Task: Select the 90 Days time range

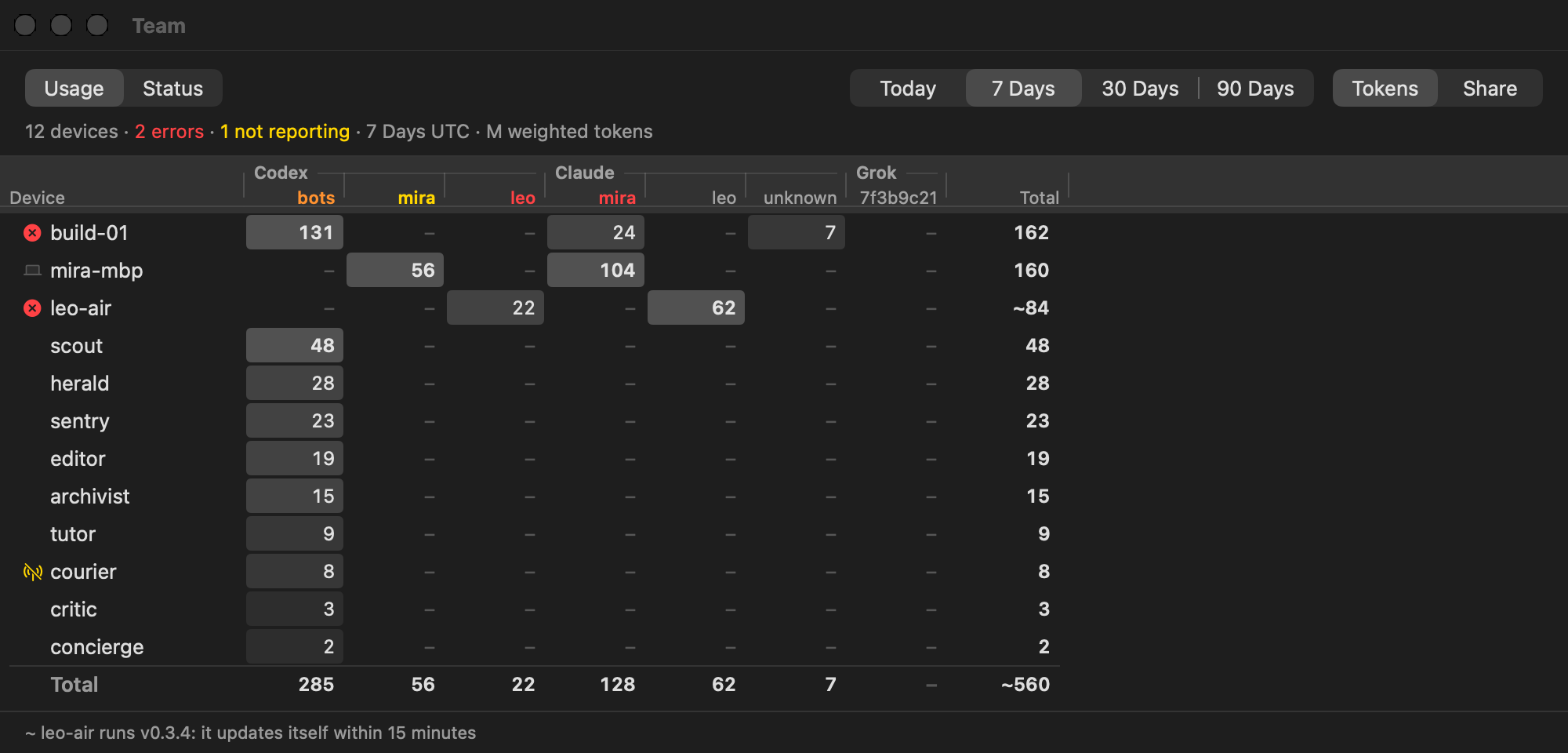Action: (x=1256, y=88)
